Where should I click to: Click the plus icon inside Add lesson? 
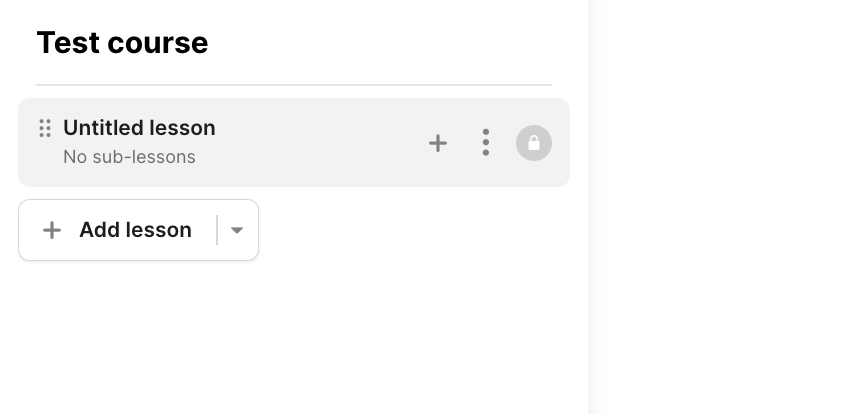tap(52, 230)
